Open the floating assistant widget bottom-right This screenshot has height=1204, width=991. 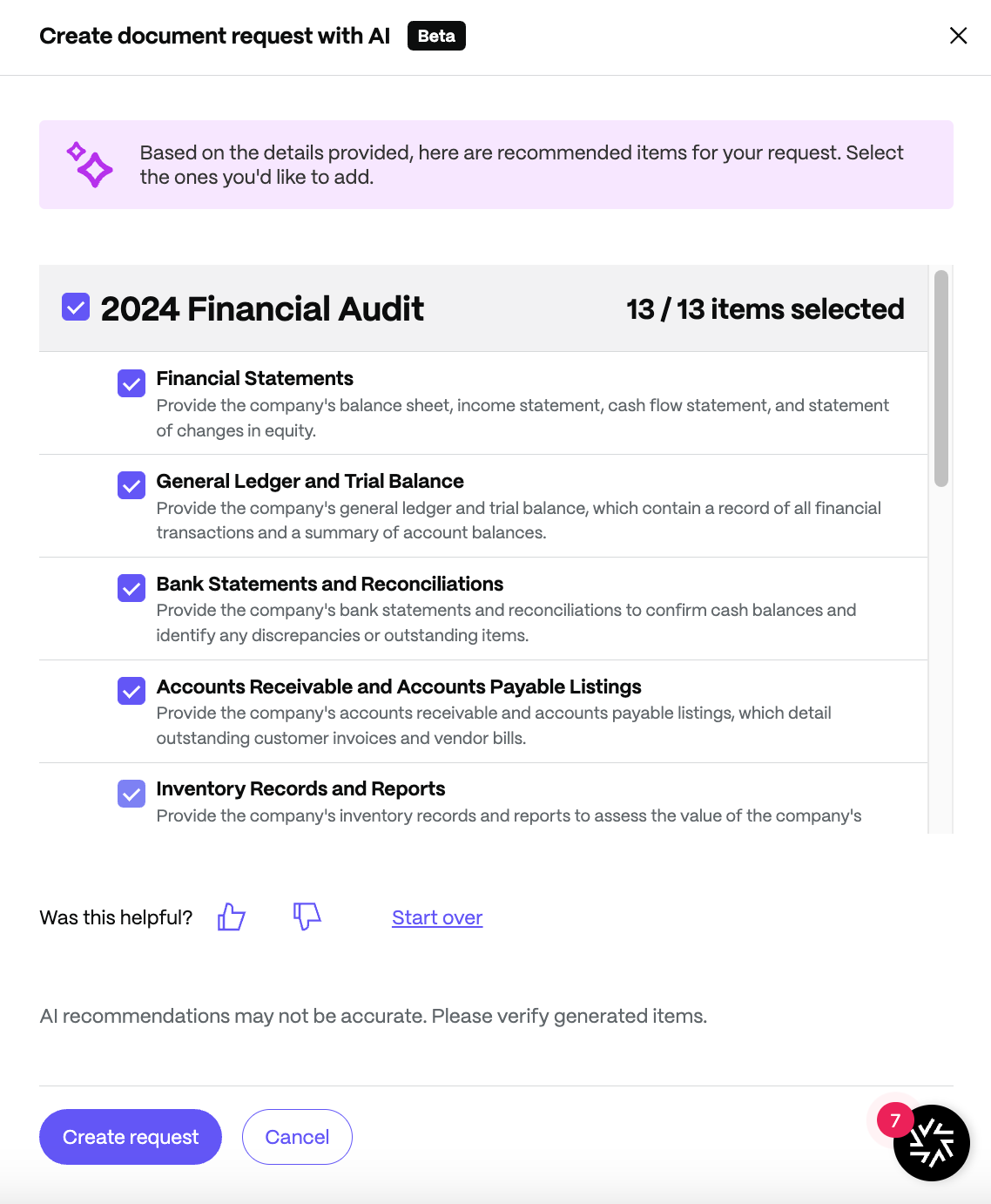pos(932,1143)
